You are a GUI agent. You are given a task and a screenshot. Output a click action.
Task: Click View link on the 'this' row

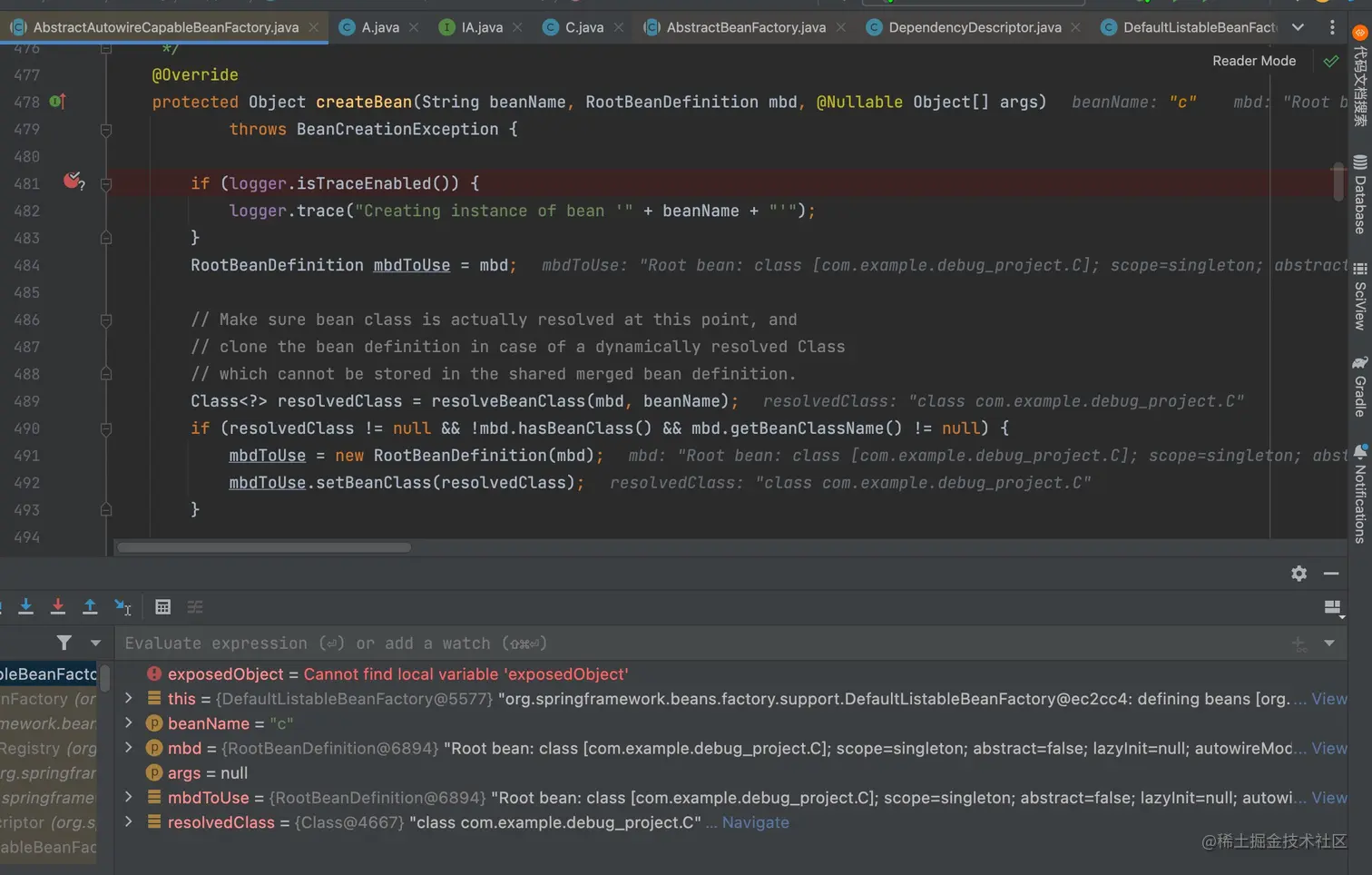[1329, 699]
